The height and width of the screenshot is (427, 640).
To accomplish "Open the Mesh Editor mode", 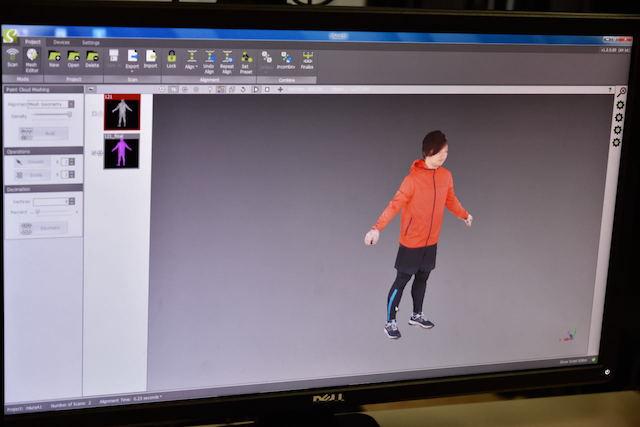I will pyautogui.click(x=31, y=57).
